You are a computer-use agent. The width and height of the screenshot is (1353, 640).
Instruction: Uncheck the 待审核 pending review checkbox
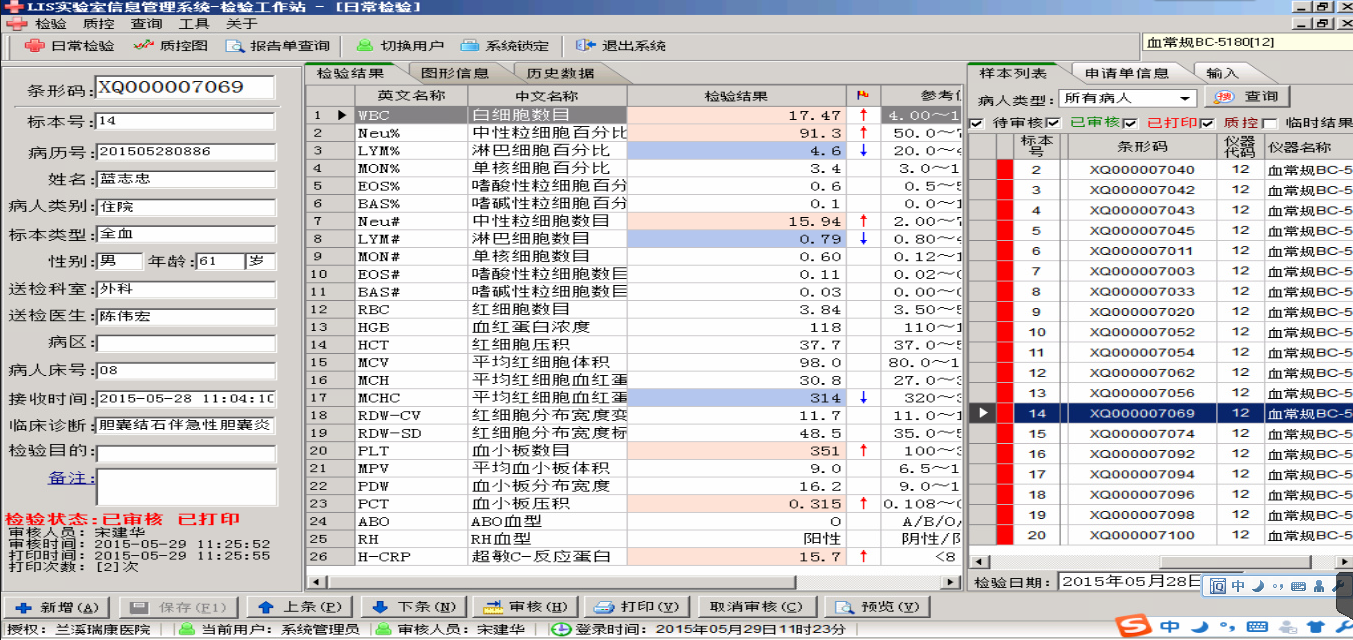pos(977,123)
